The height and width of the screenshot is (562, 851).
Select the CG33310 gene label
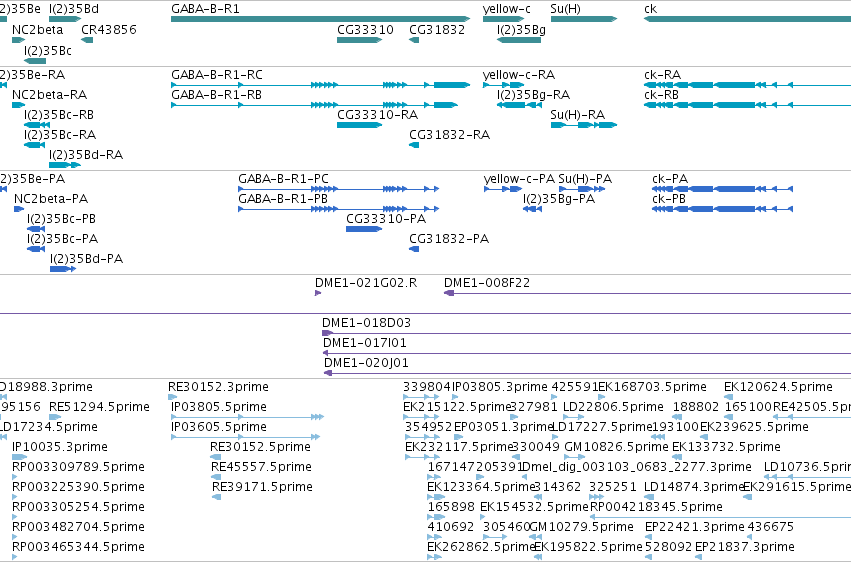365,30
